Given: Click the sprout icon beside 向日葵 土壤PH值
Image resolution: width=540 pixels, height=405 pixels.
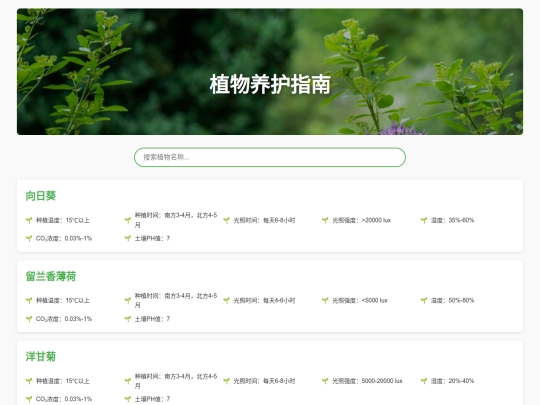Looking at the screenshot, I should [x=128, y=238].
